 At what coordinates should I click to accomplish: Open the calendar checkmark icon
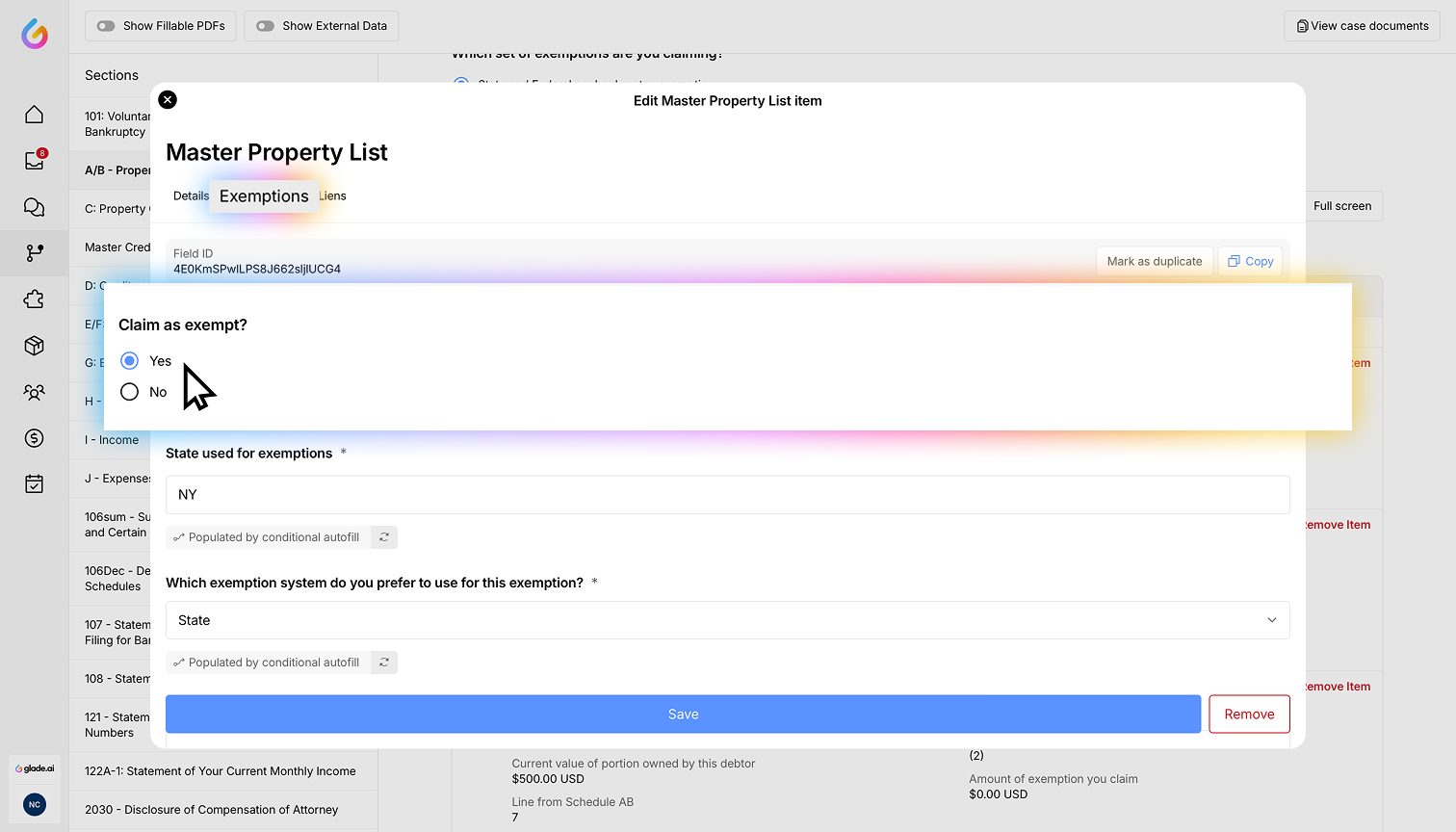coord(34,483)
